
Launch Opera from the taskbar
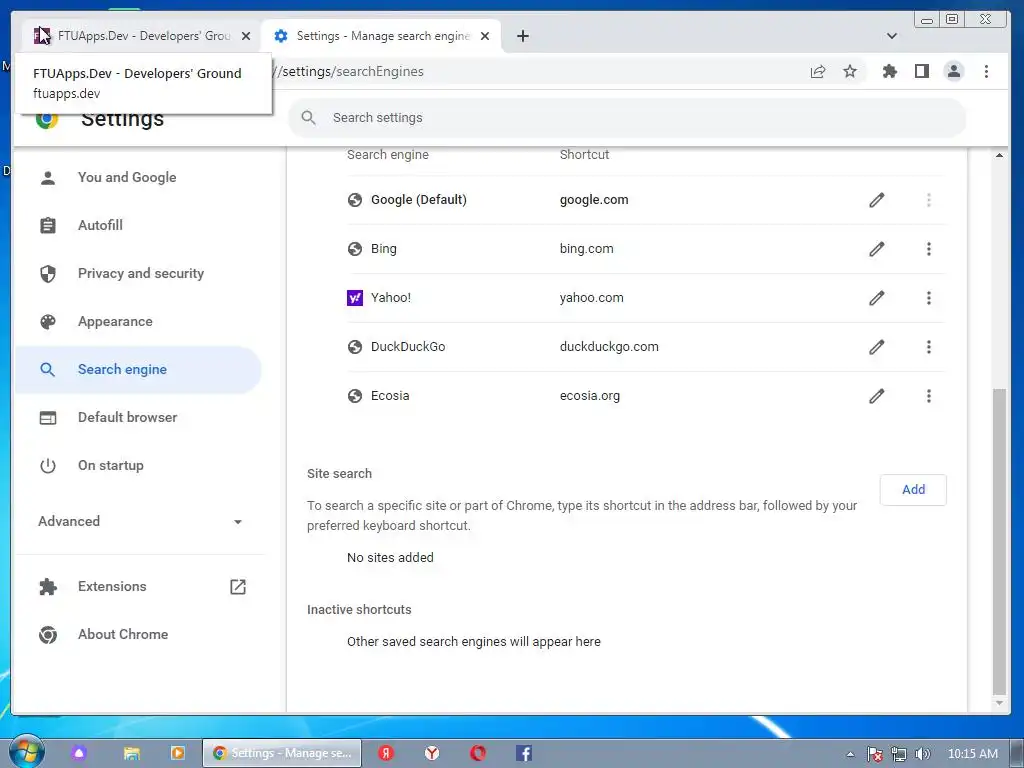click(x=478, y=753)
